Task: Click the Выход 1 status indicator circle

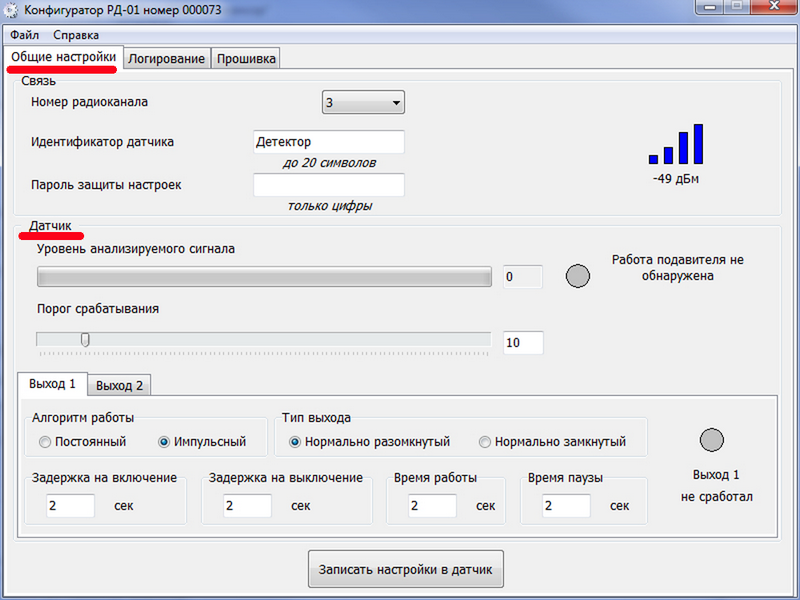Action: (712, 440)
